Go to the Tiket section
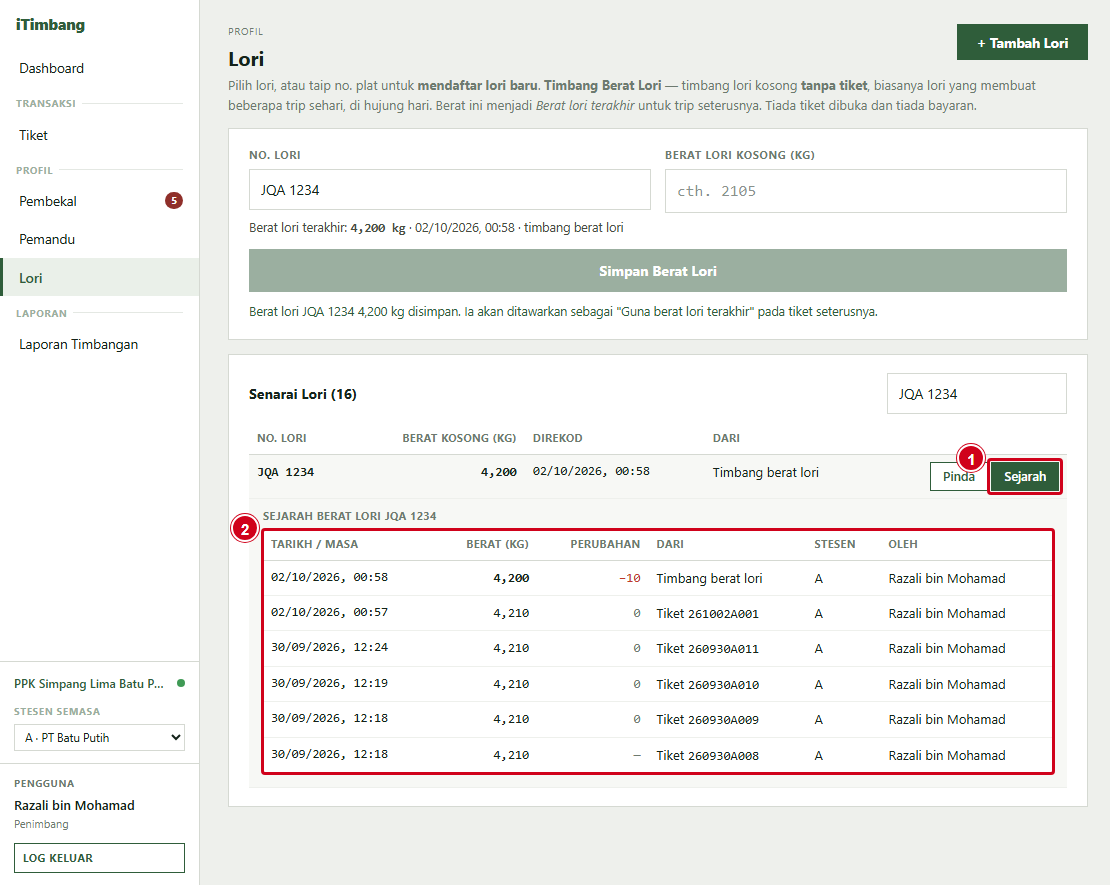 pos(33,135)
